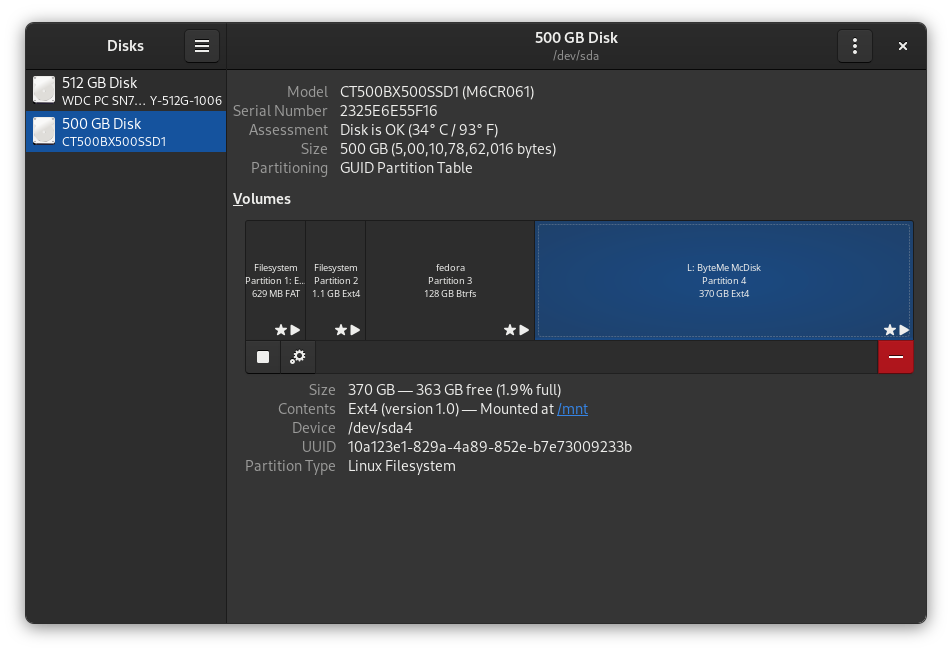The image size is (952, 652).
Task: Open additional partition options gears button
Action: pyautogui.click(x=298, y=357)
